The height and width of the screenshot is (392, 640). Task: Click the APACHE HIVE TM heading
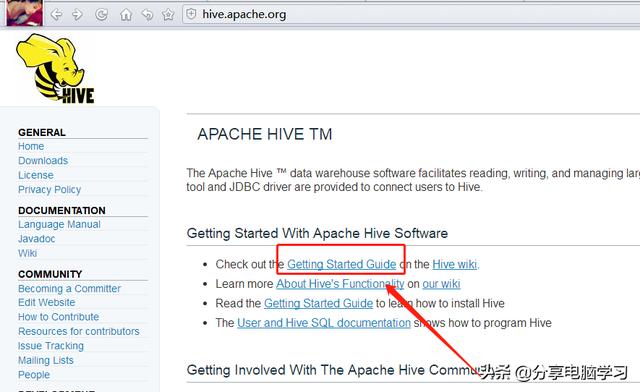pyautogui.click(x=265, y=134)
